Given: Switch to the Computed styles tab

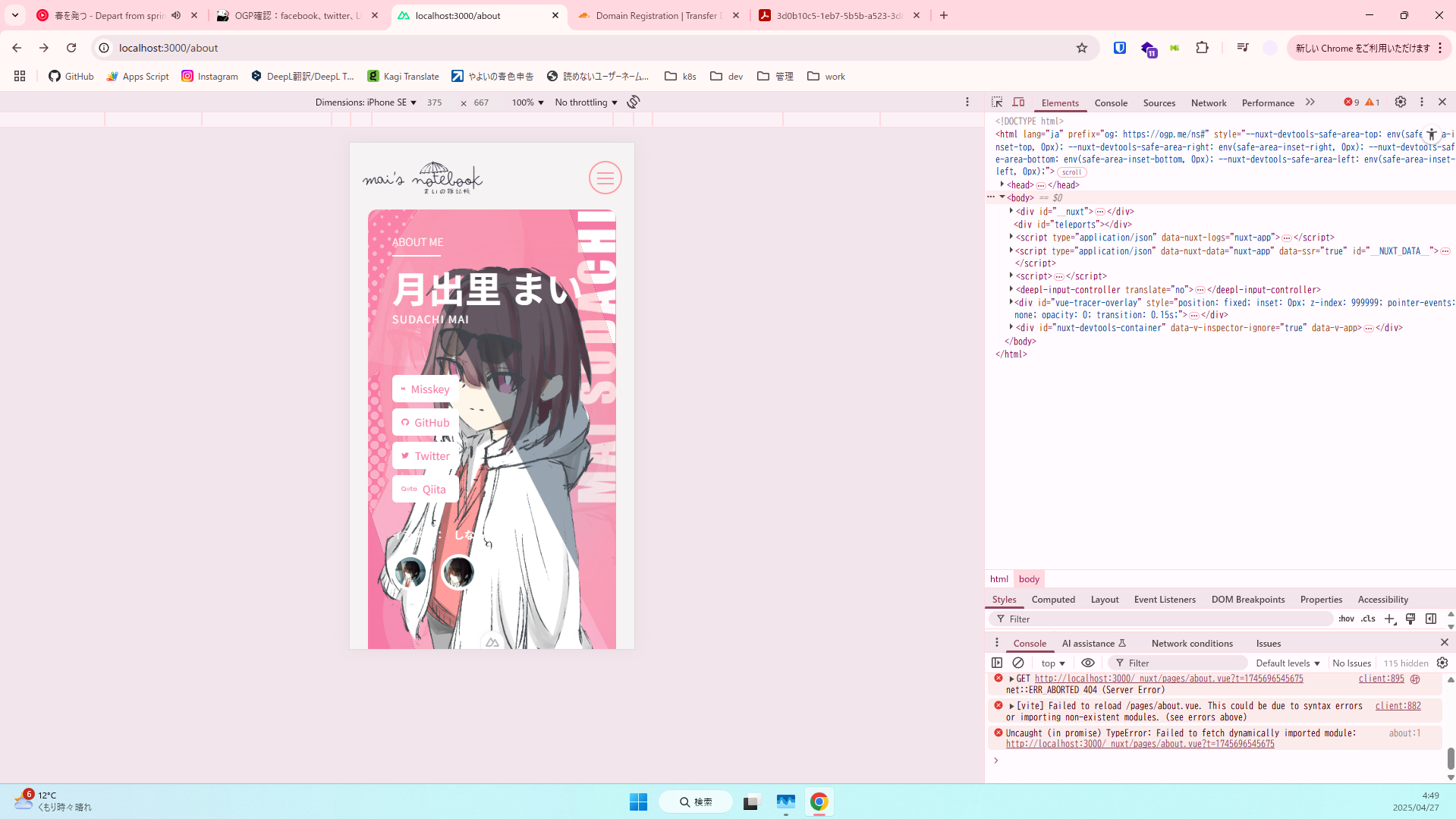Looking at the screenshot, I should pyautogui.click(x=1053, y=600).
